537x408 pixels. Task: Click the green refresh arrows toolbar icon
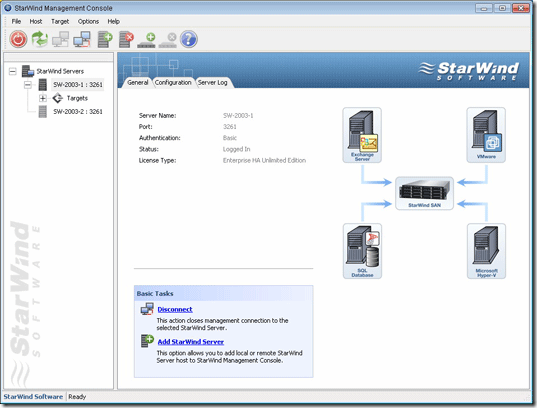coord(40,39)
